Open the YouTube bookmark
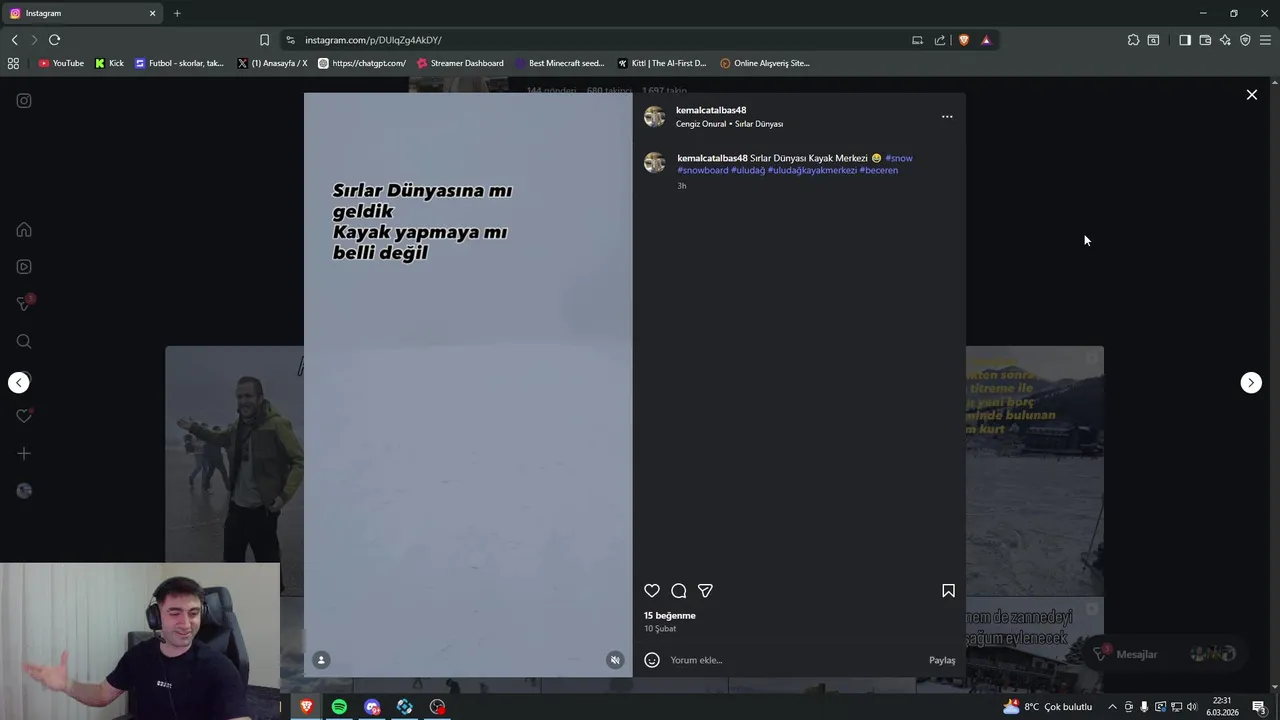The width and height of the screenshot is (1280, 720). coord(61,63)
